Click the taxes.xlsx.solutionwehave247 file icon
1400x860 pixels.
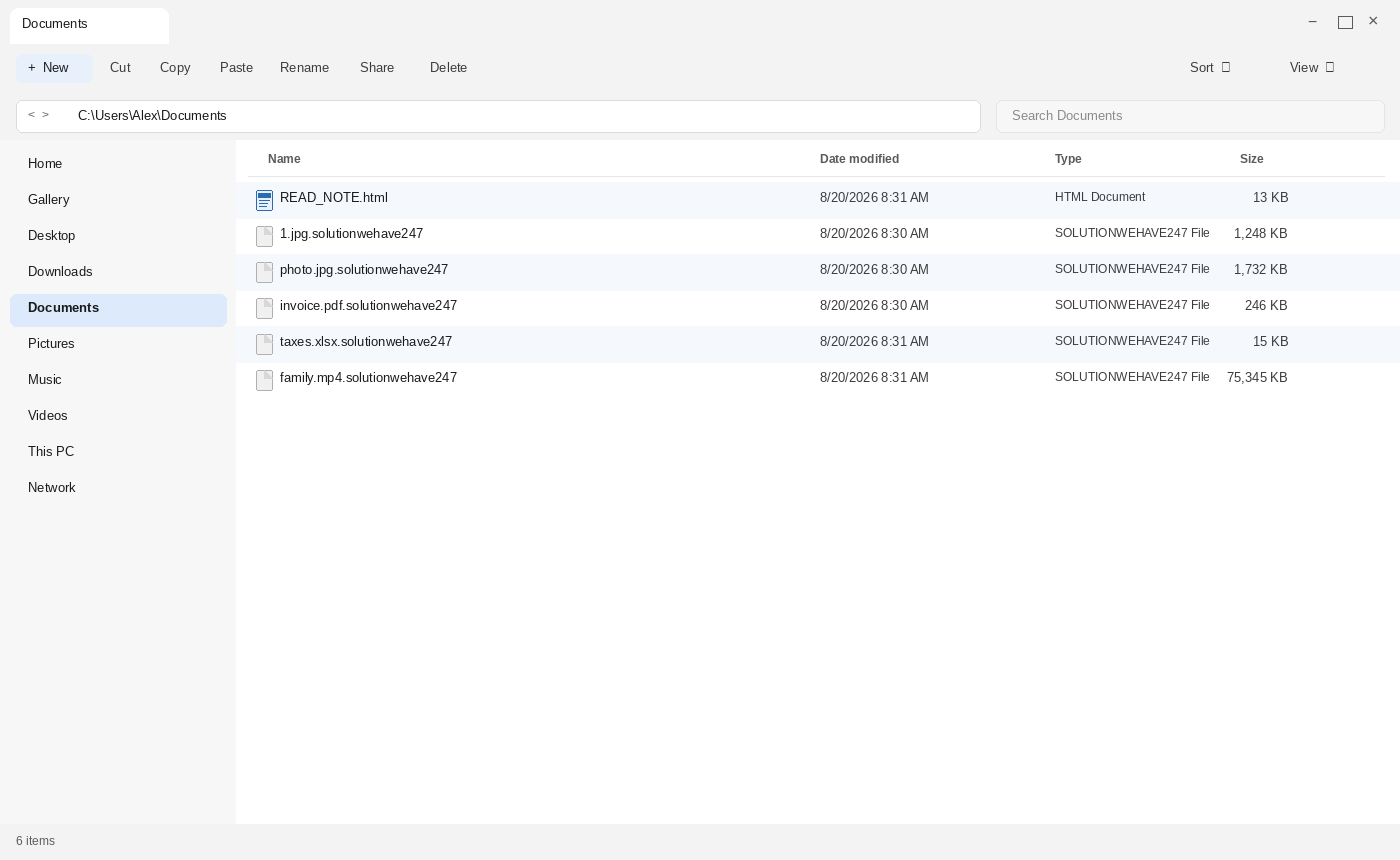click(264, 345)
